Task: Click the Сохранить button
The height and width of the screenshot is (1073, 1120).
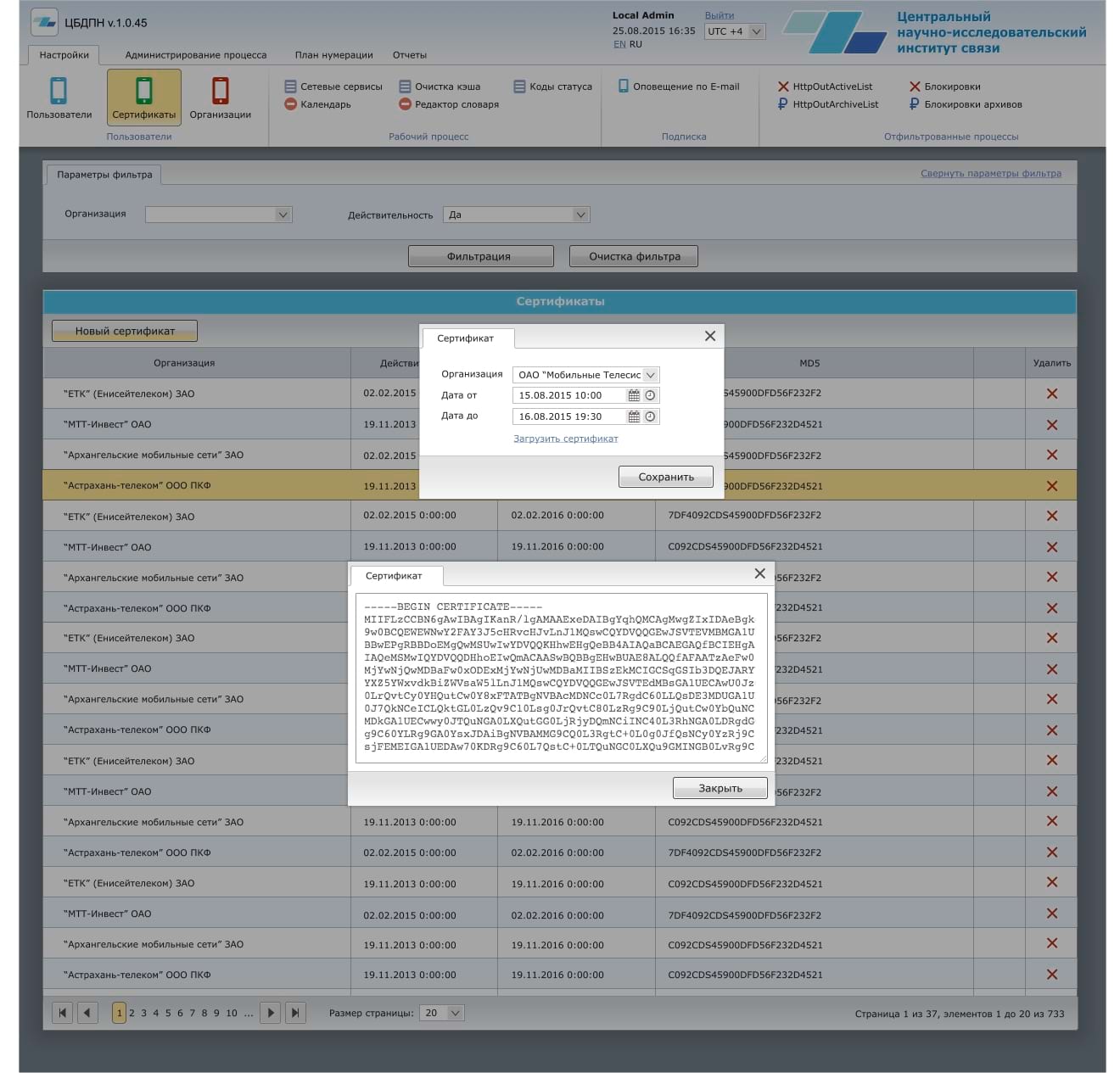Action: (665, 477)
